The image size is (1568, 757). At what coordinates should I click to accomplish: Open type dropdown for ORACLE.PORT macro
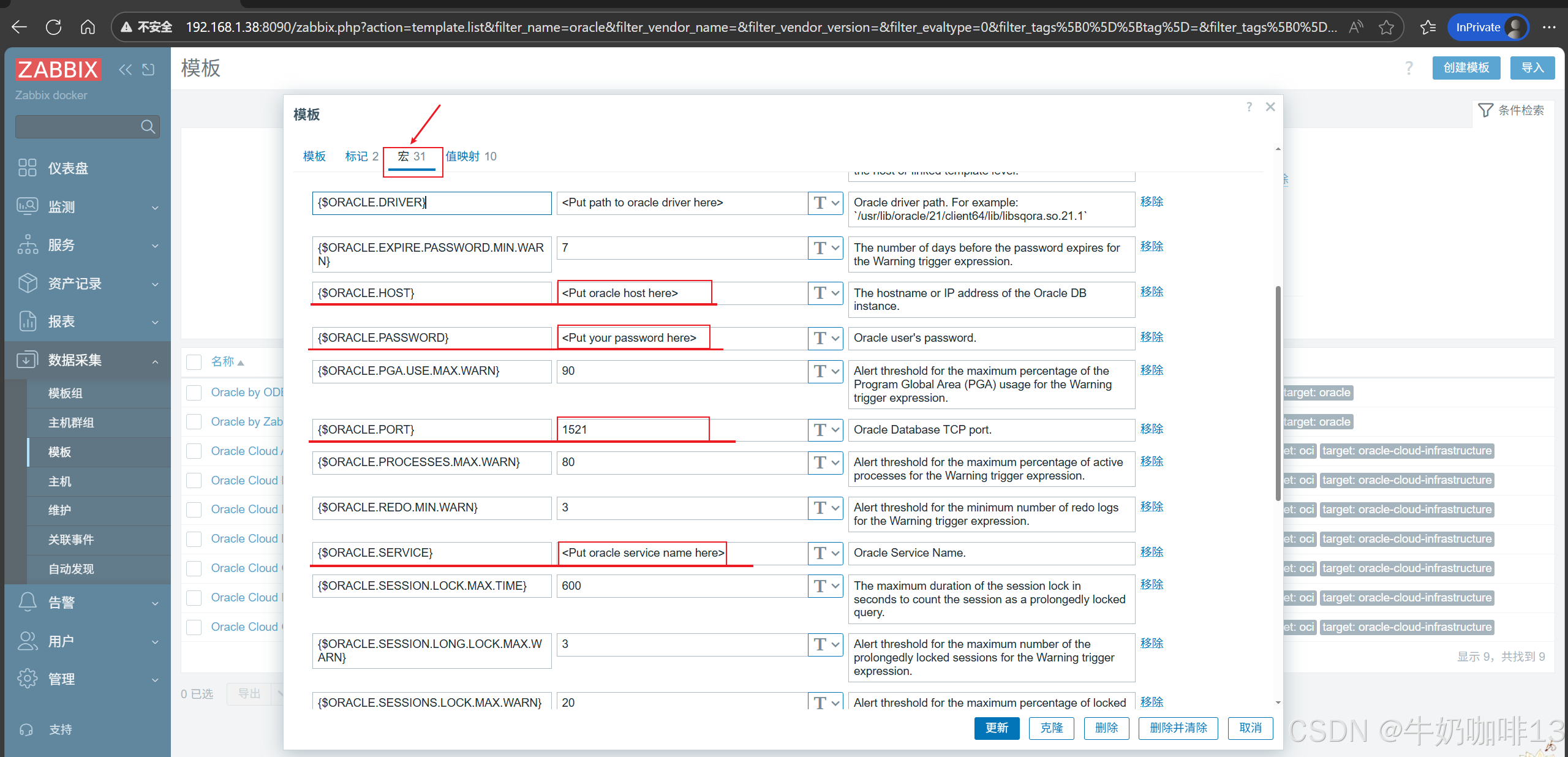826,430
